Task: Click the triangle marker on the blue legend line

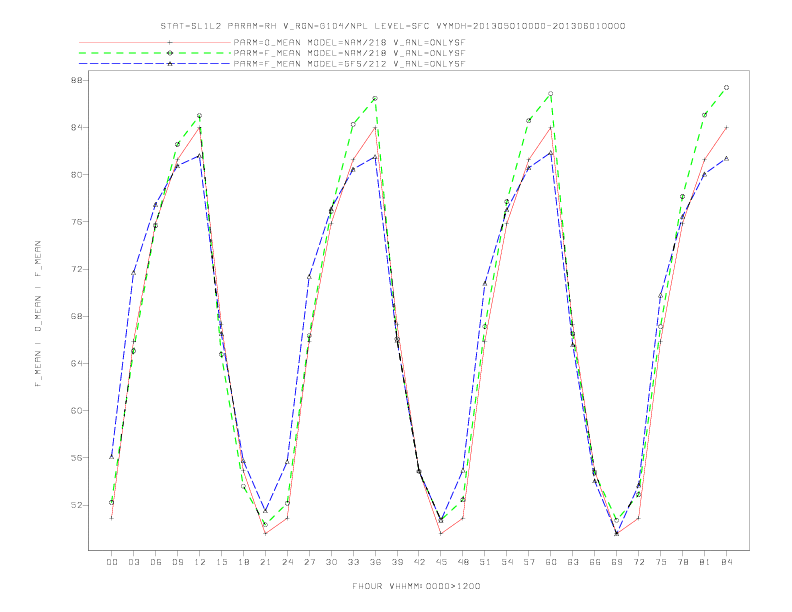Action: click(170, 64)
